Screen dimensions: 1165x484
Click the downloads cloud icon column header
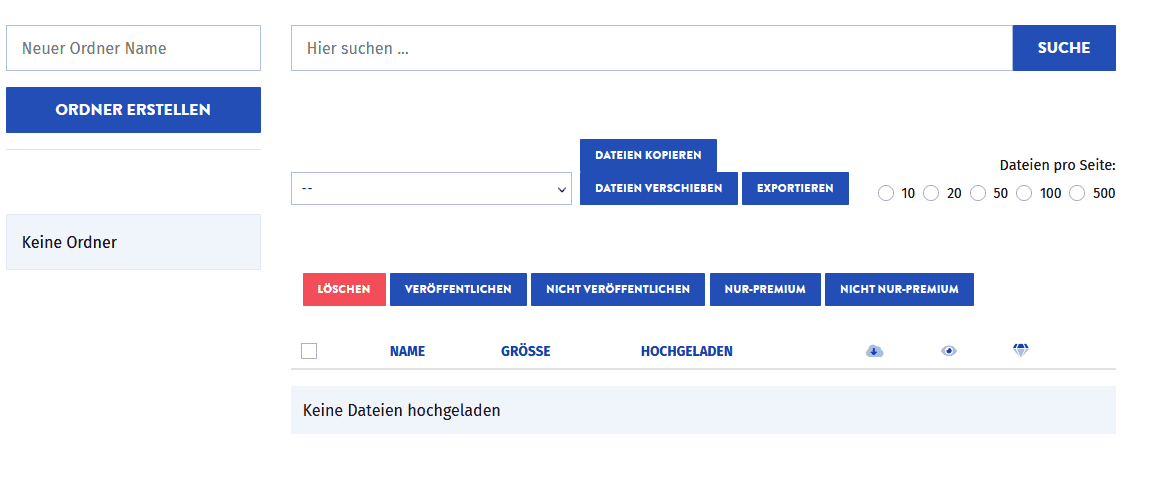(x=874, y=351)
